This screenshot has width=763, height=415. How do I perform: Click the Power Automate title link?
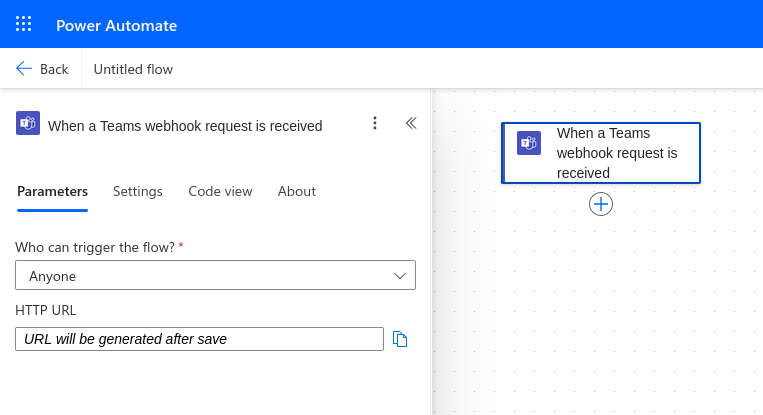(116, 25)
